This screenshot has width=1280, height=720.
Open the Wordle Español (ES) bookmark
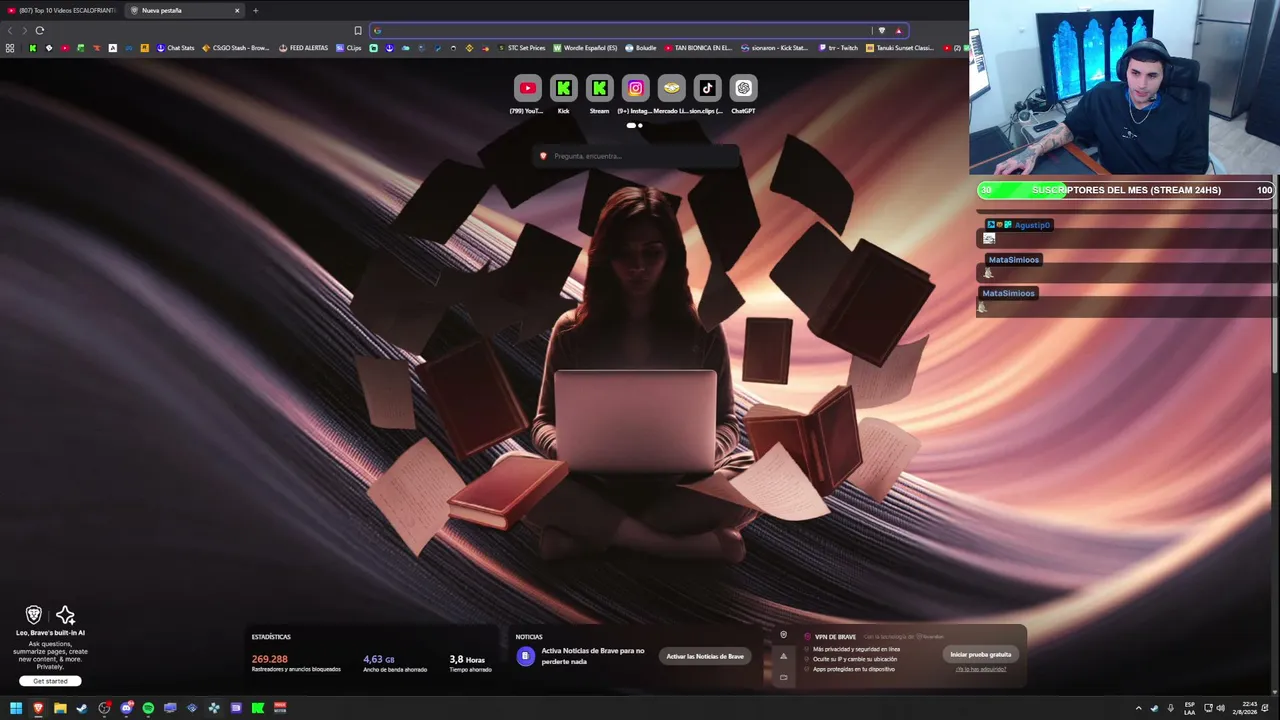(x=585, y=48)
